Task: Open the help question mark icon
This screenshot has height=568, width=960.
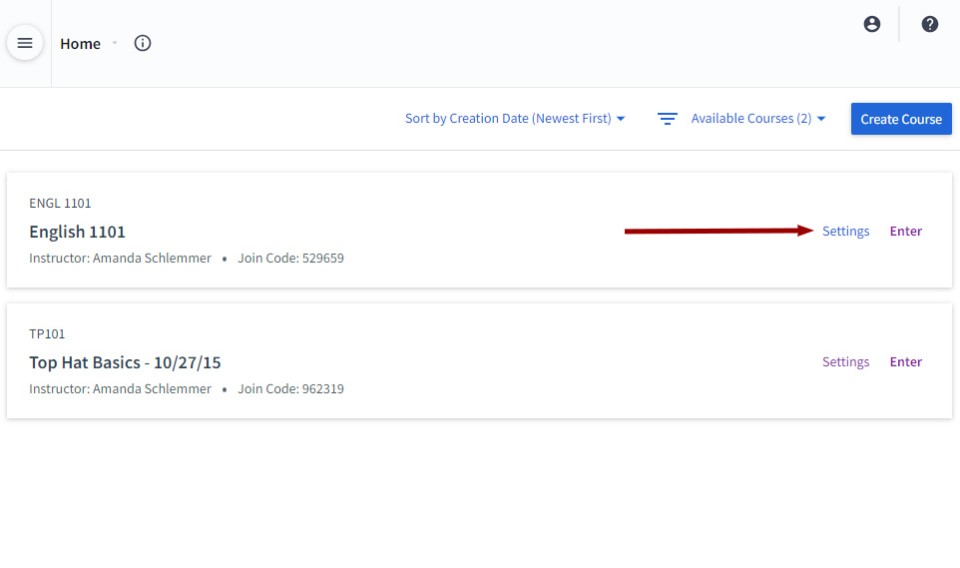Action: pyautogui.click(x=929, y=24)
